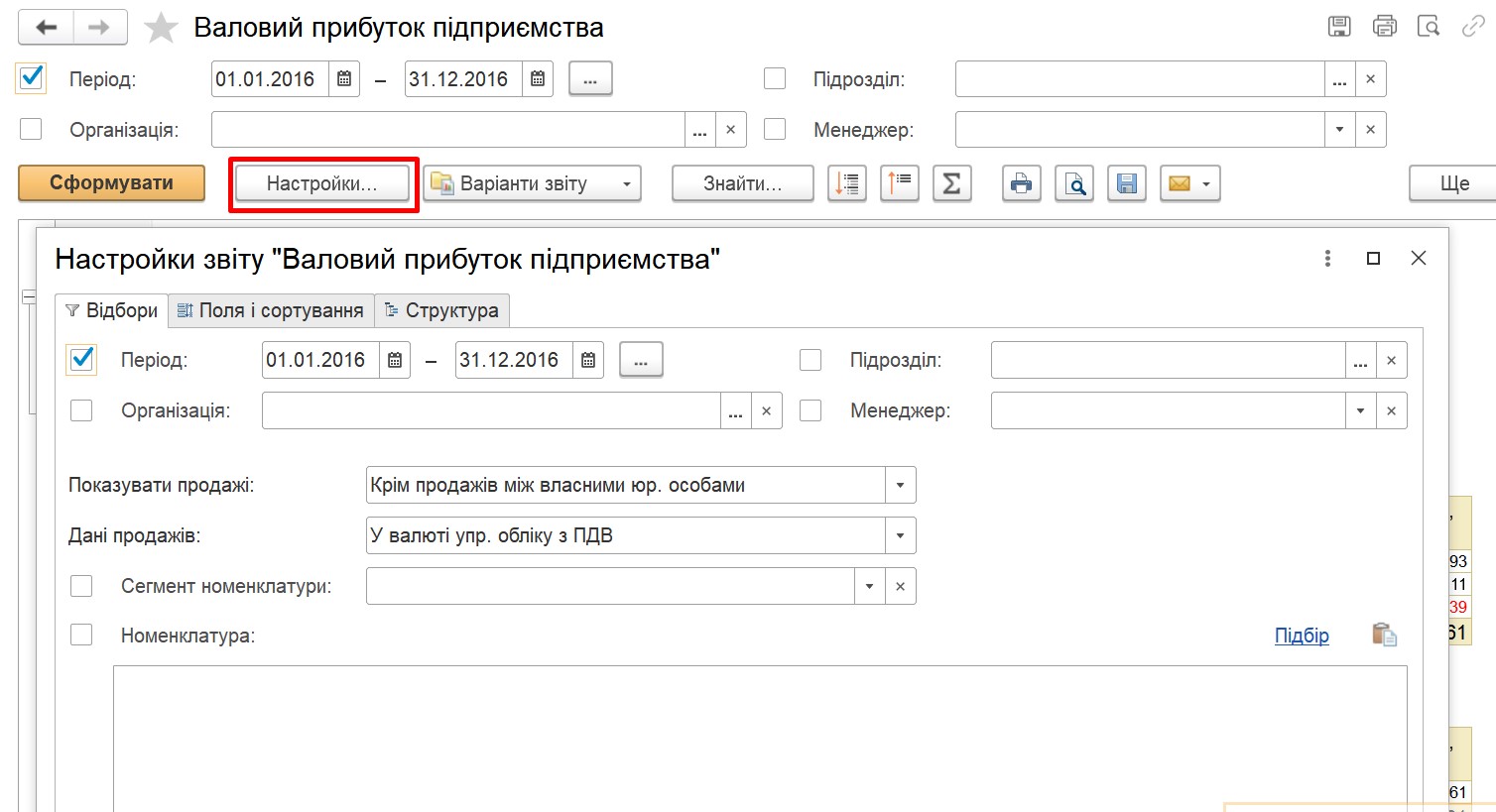This screenshot has width=1496, height=812.
Task: Switch to Поля і сортування tab
Action: click(x=271, y=310)
